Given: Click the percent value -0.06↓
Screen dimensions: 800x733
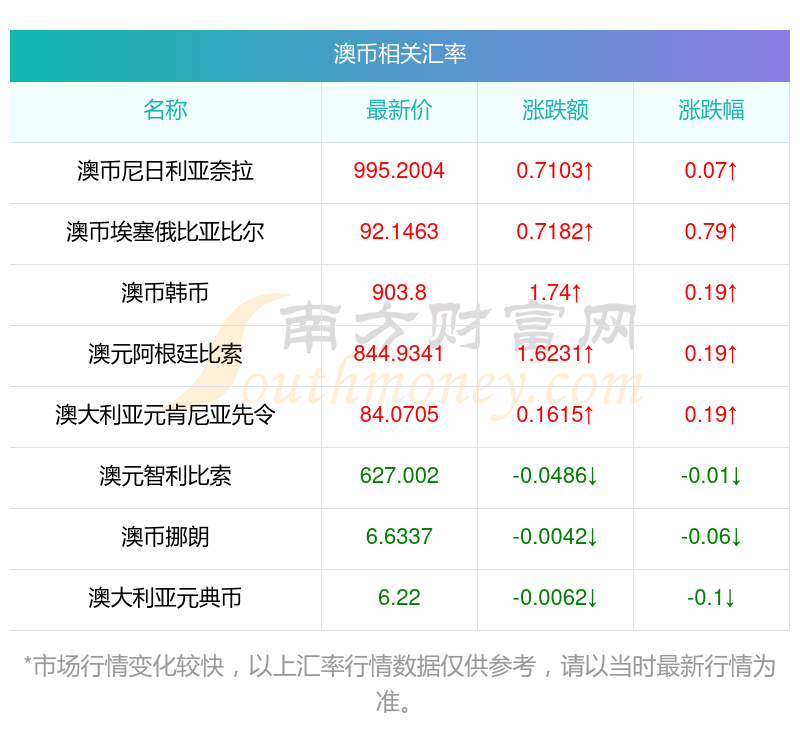Looking at the screenshot, I should (x=711, y=537).
